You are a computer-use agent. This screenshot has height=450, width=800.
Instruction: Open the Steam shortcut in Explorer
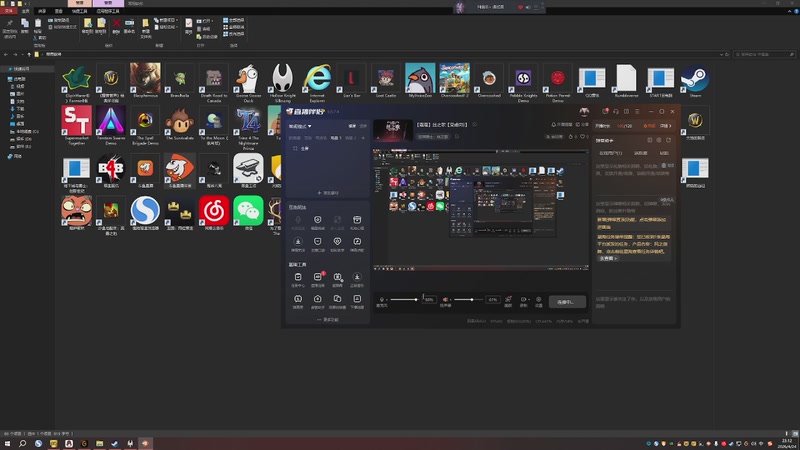tap(695, 81)
